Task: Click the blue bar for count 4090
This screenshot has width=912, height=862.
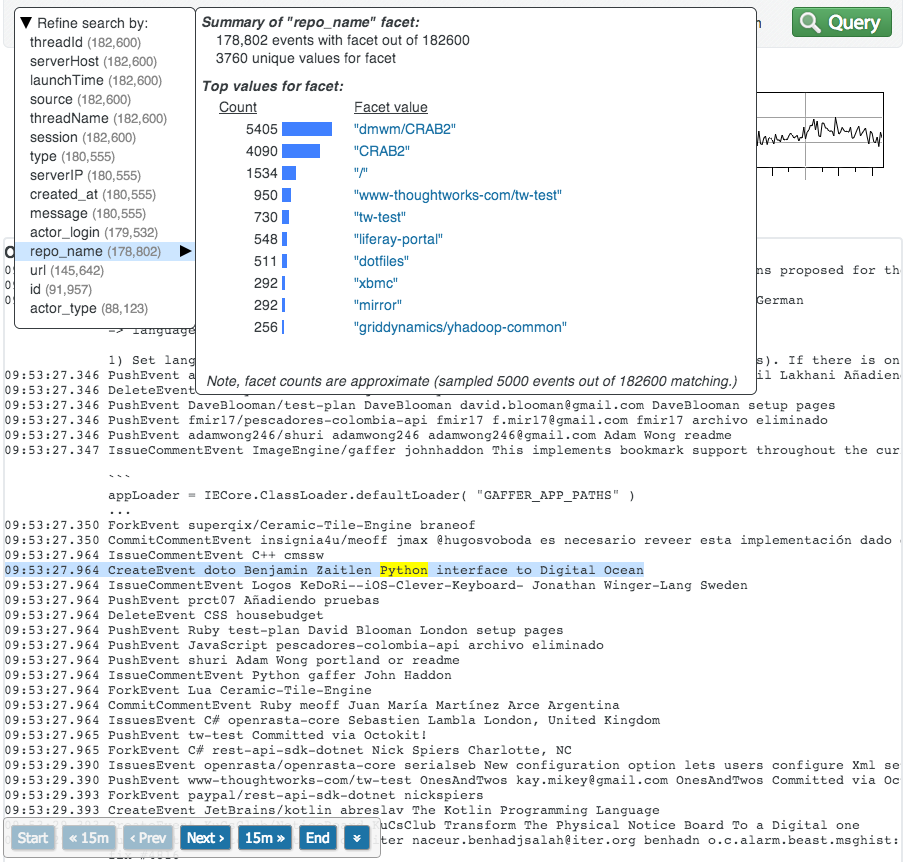Action: (301, 151)
